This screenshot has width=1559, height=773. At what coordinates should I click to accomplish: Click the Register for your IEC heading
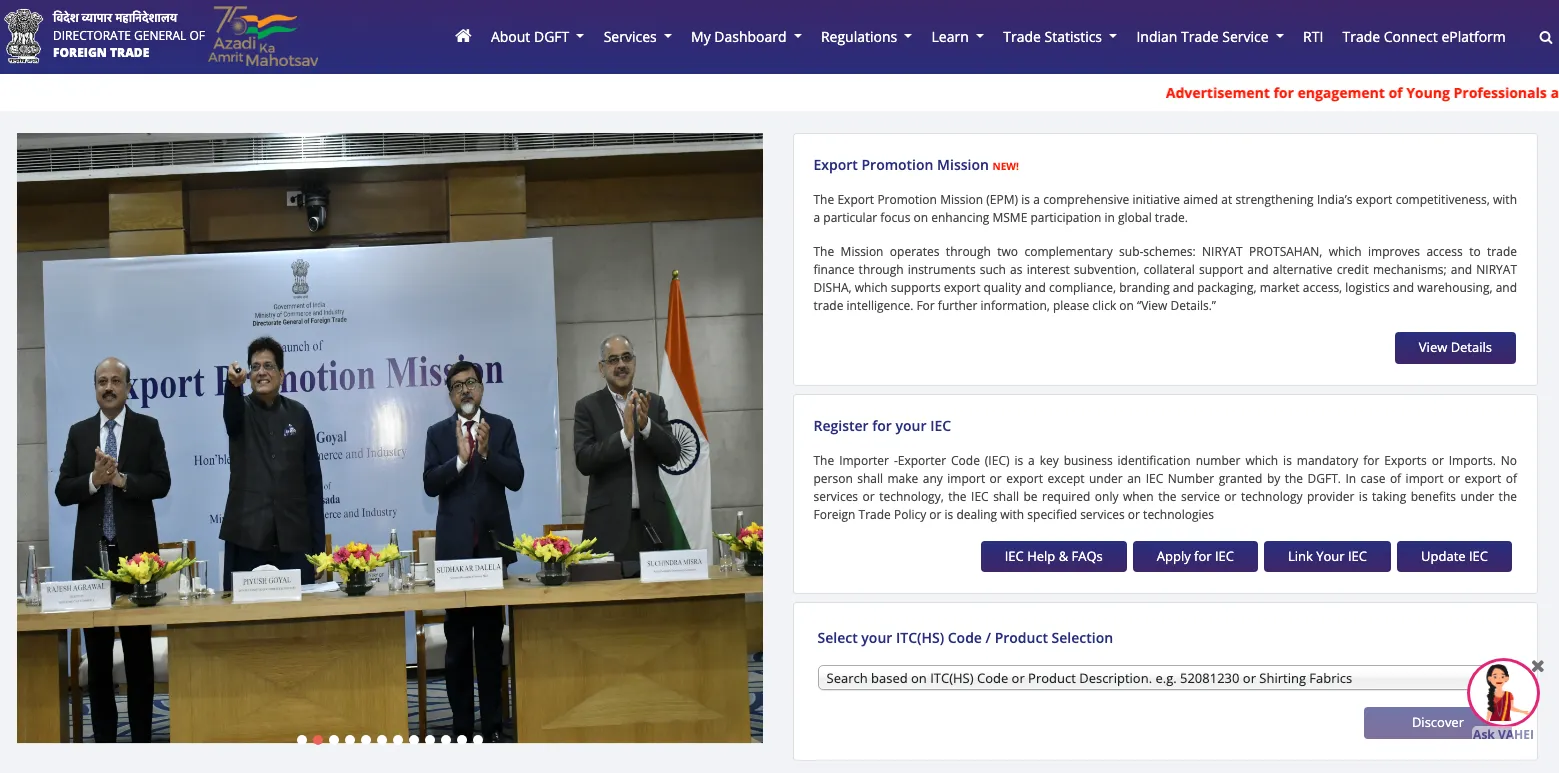(882, 426)
